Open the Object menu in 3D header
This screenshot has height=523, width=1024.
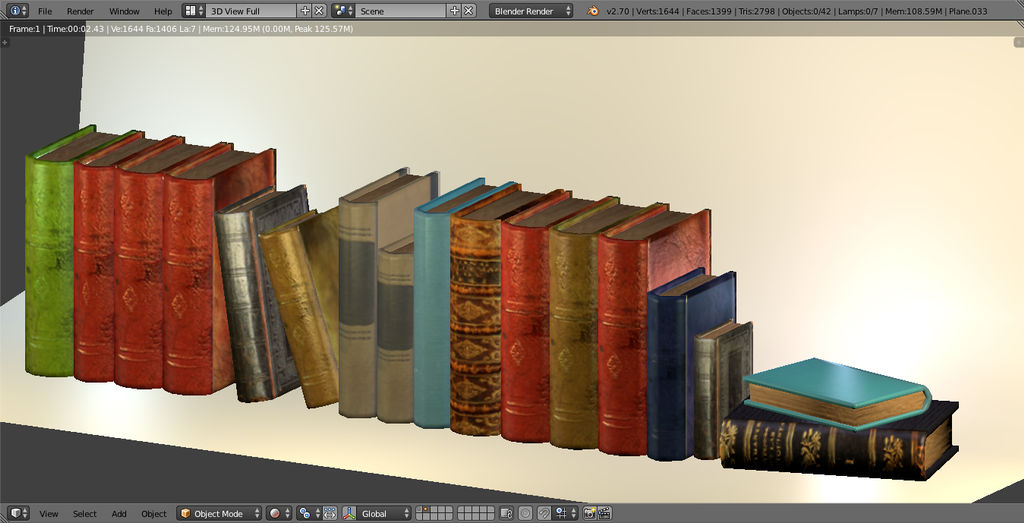(x=154, y=514)
